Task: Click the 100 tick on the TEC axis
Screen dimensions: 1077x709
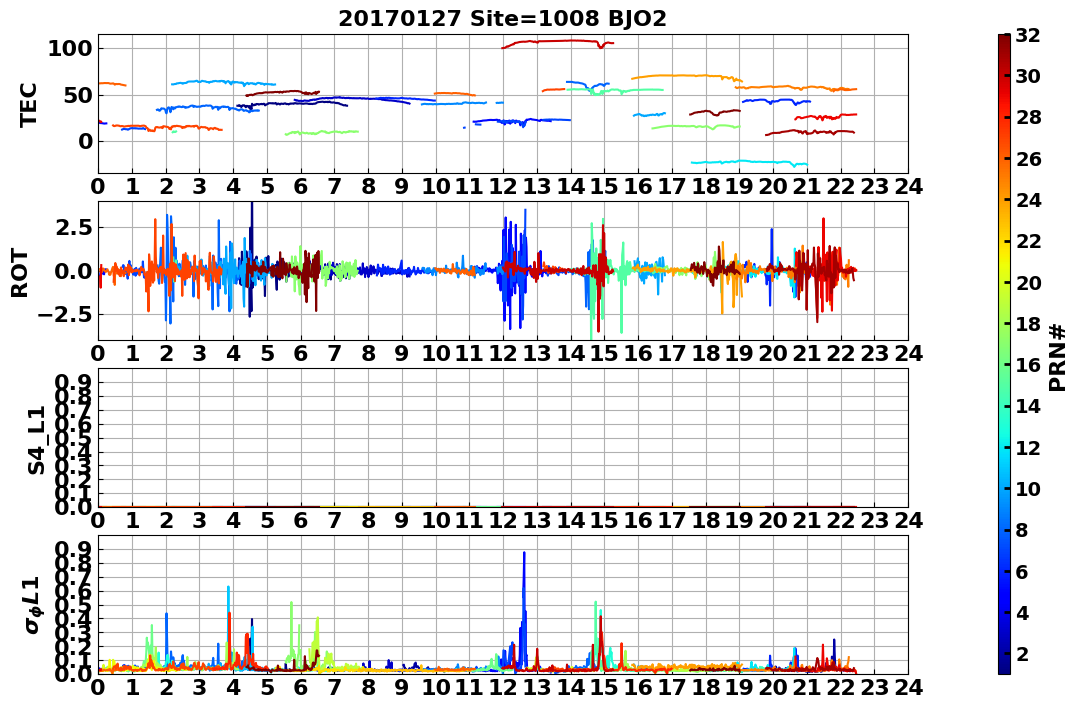Action: tap(70, 48)
